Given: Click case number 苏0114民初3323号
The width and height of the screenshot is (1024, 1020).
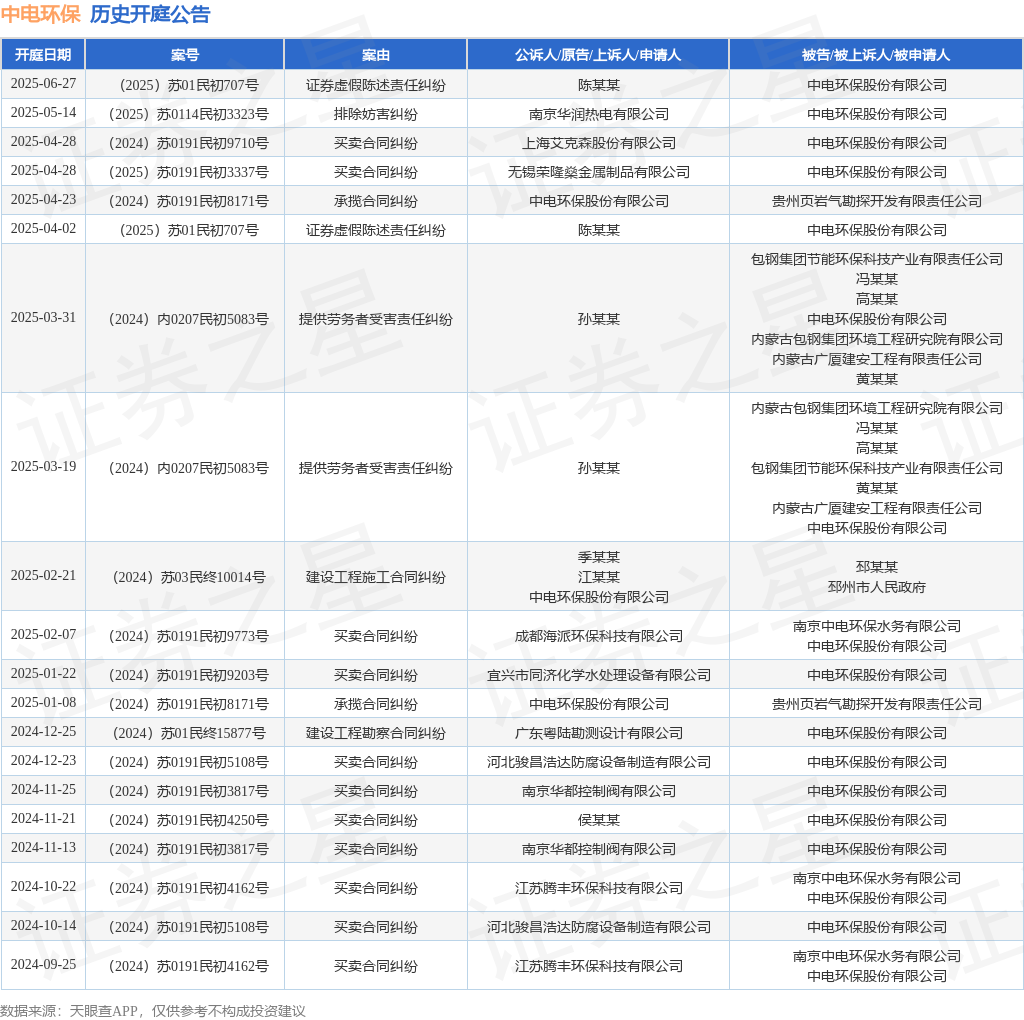Looking at the screenshot, I should point(189,114).
